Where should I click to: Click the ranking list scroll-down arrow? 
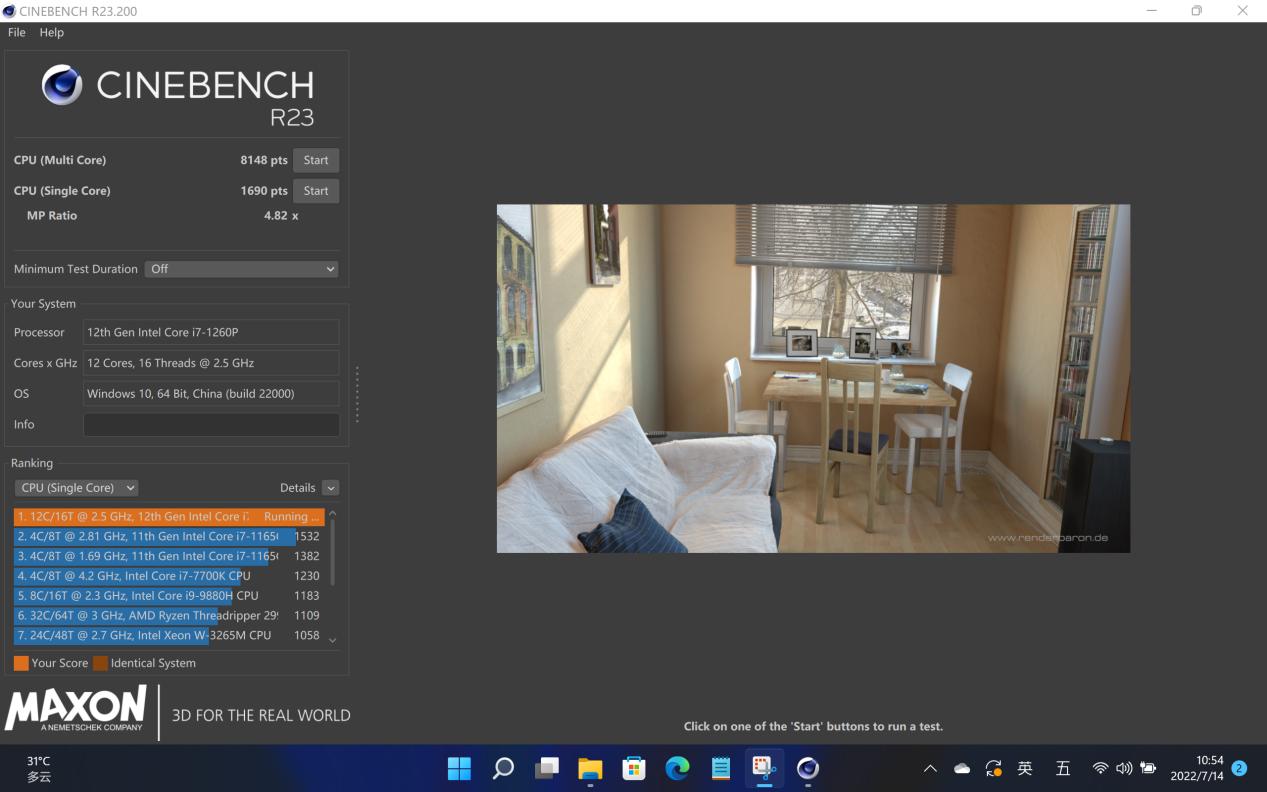tap(333, 640)
